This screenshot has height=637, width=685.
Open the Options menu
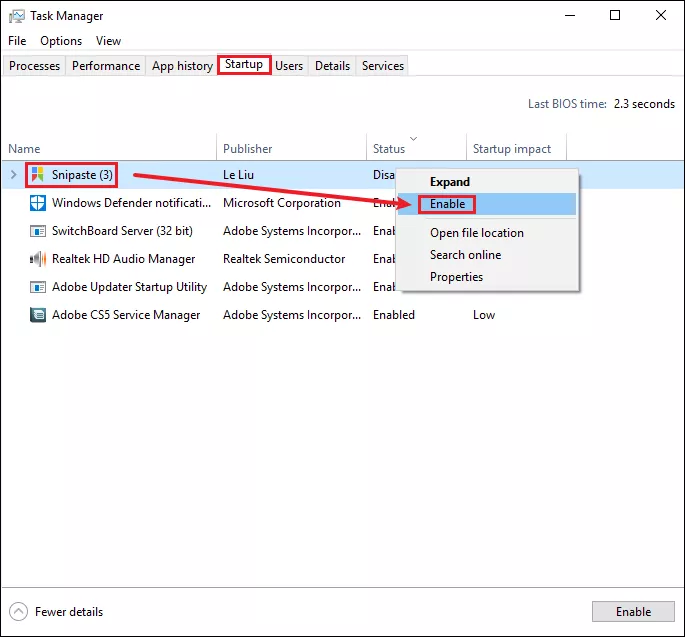click(61, 41)
